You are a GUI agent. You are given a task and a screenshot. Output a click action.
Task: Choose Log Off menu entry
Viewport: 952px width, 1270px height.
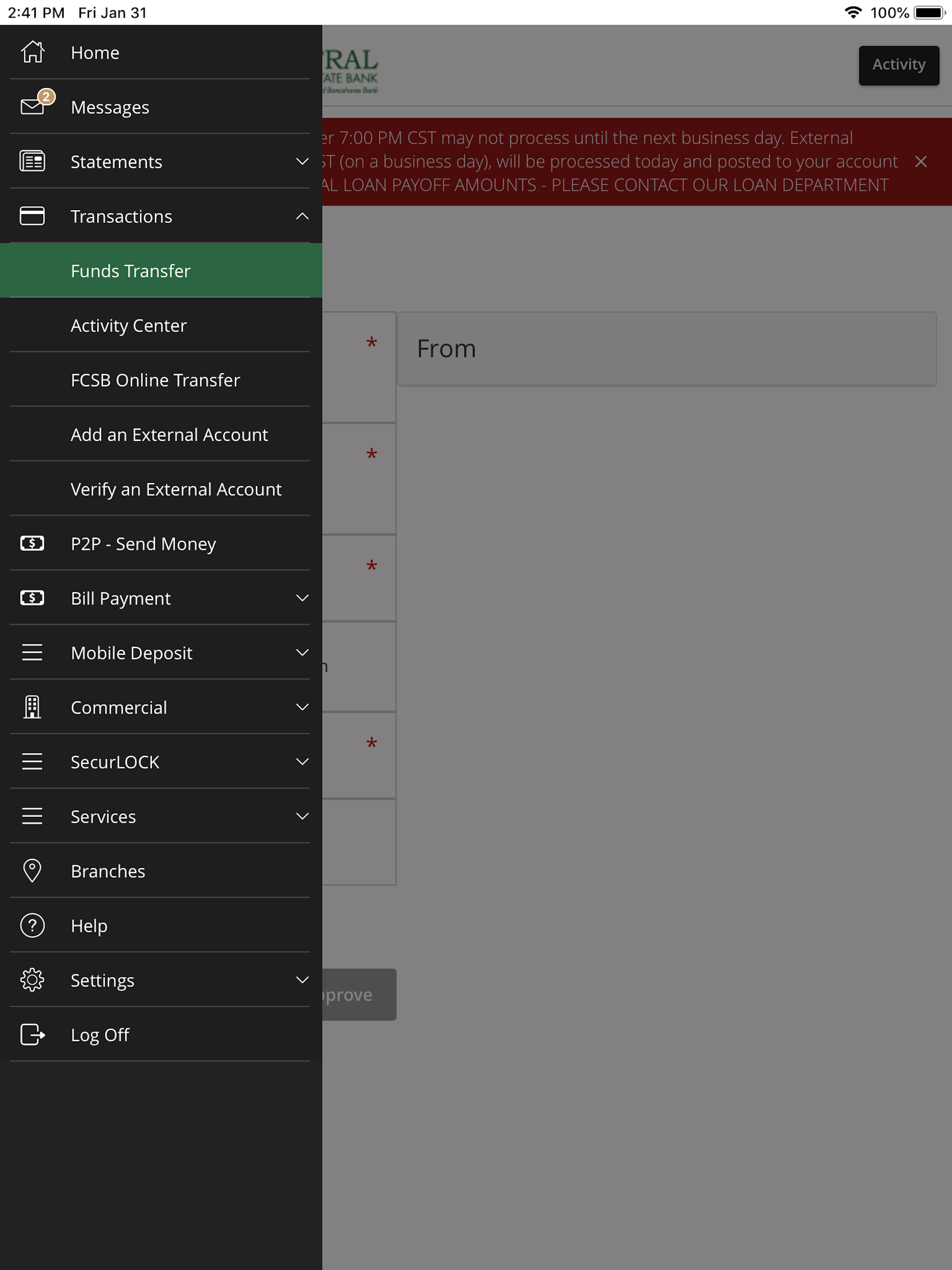pos(161,1034)
